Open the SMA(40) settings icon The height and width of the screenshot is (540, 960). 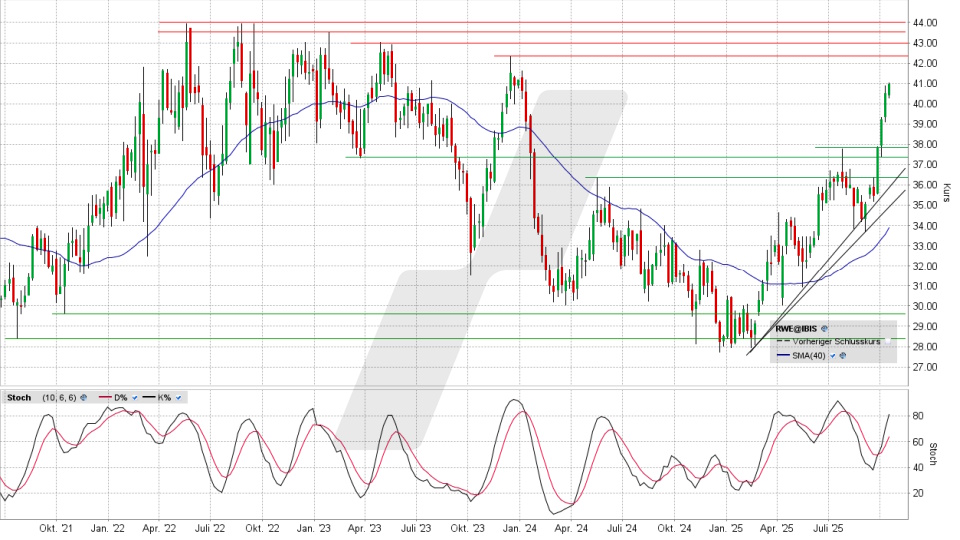842,355
